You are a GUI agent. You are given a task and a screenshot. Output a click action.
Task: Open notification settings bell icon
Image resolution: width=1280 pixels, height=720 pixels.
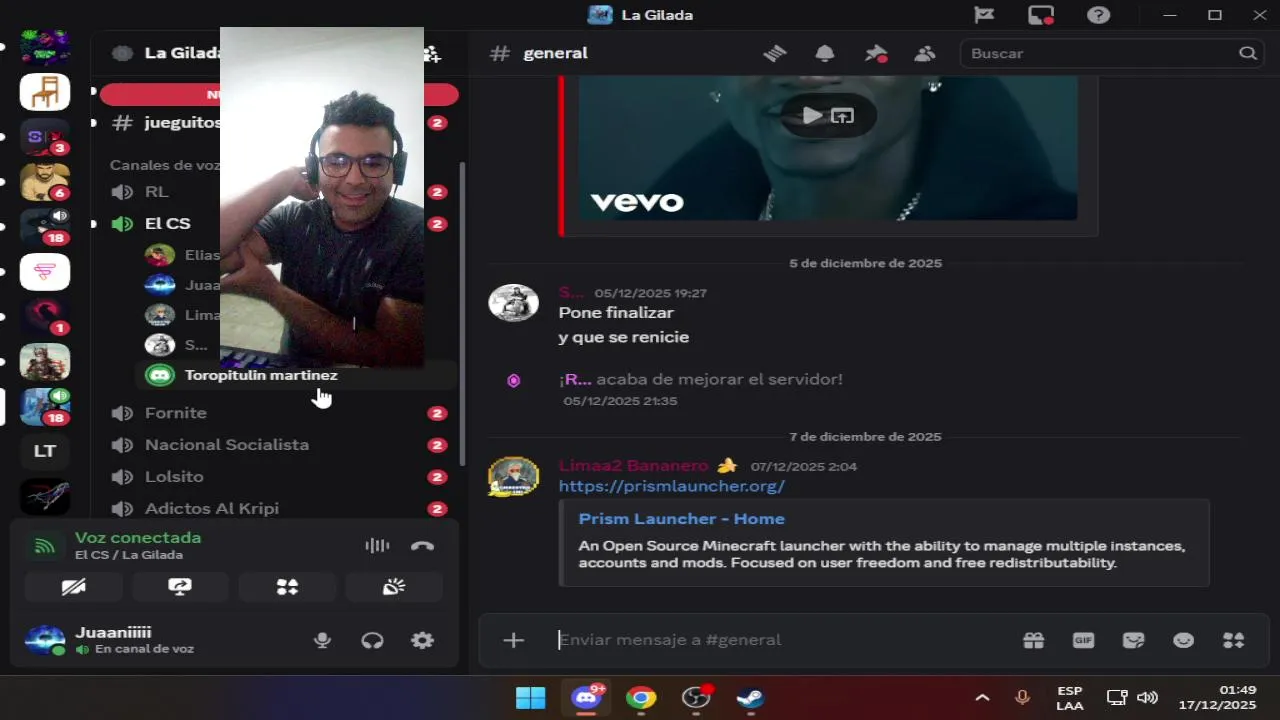coord(825,53)
